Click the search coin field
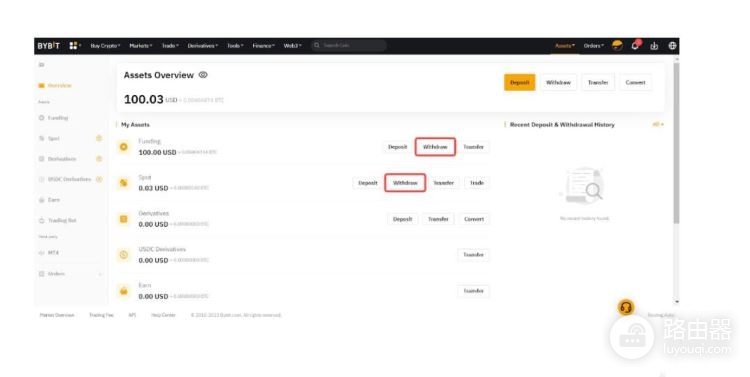 [x=349, y=45]
